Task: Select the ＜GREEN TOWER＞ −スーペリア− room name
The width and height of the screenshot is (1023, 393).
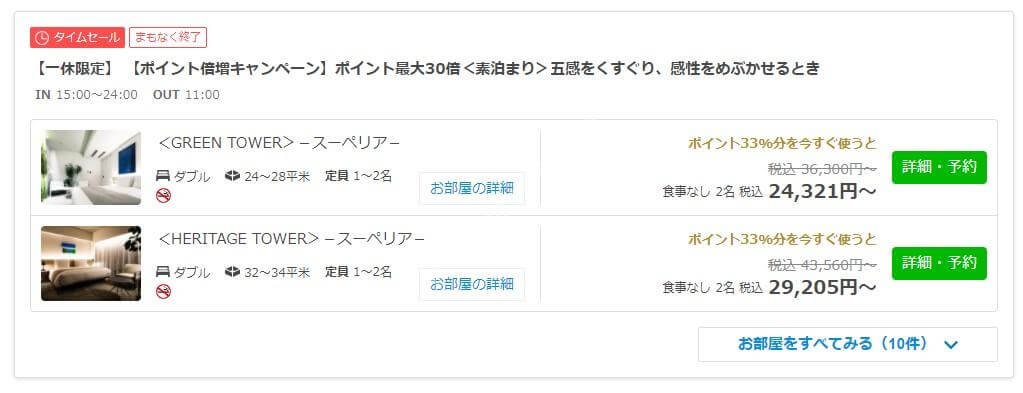Action: (279, 143)
